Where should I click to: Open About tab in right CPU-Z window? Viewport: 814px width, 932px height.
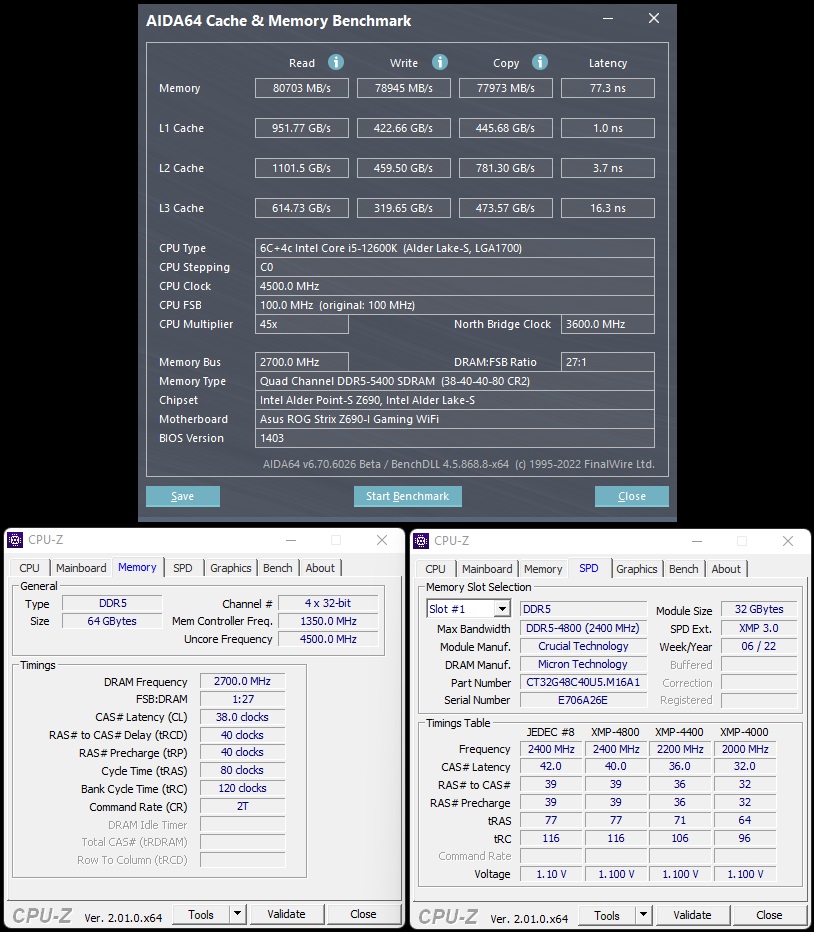(x=726, y=569)
